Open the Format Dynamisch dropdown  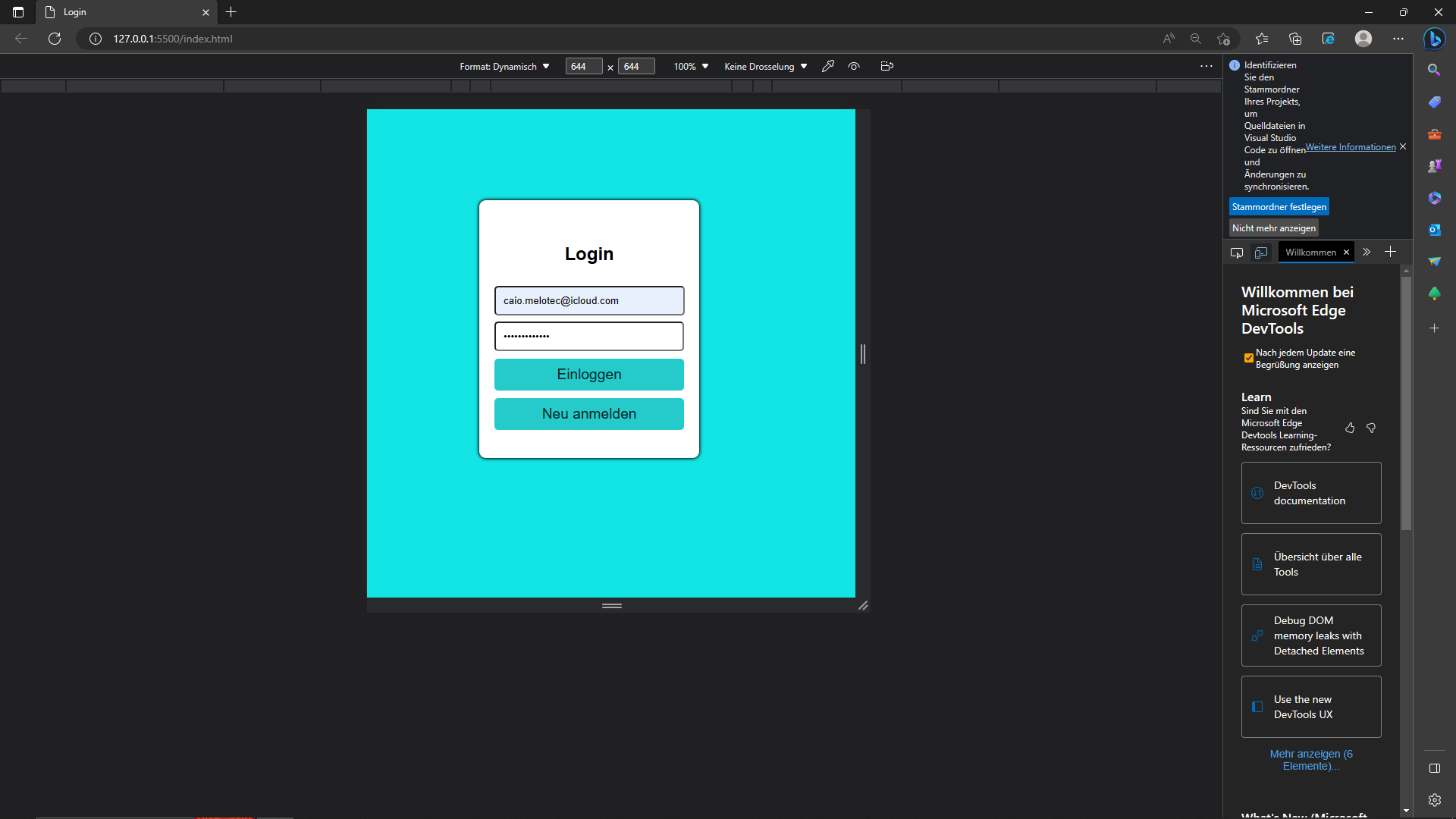click(x=504, y=66)
